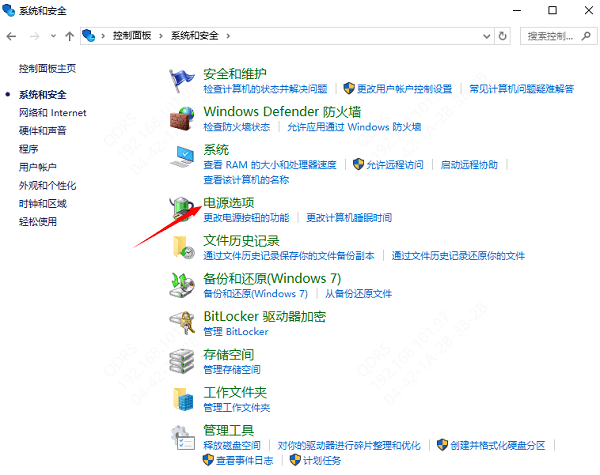The image size is (600, 475).
Task: Click the search magnifier icon
Action: pyautogui.click(x=586, y=36)
